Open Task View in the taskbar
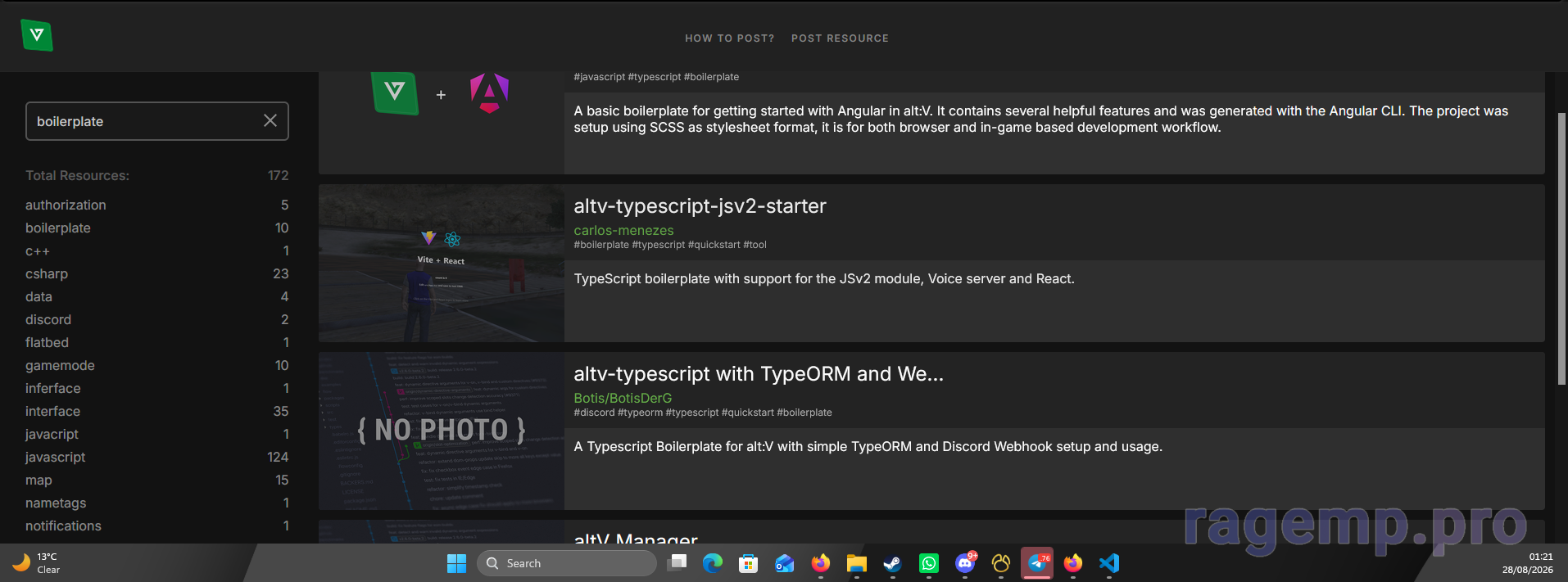This screenshot has height=582, width=1568. [x=677, y=563]
